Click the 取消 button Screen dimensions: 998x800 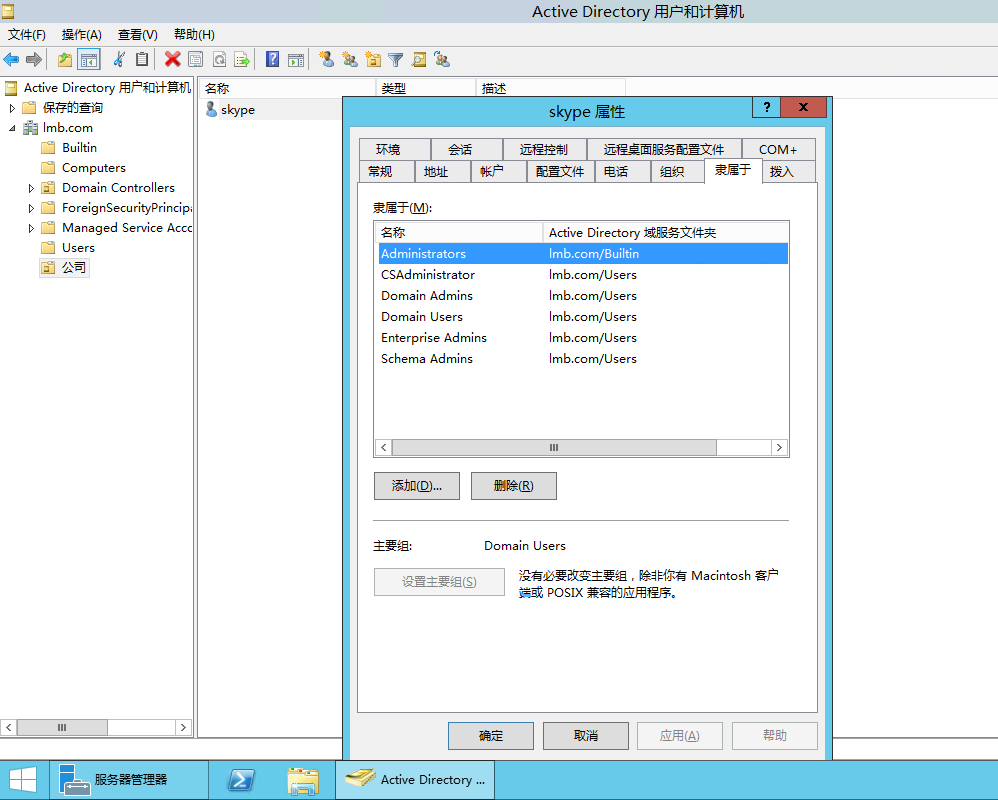(586, 736)
